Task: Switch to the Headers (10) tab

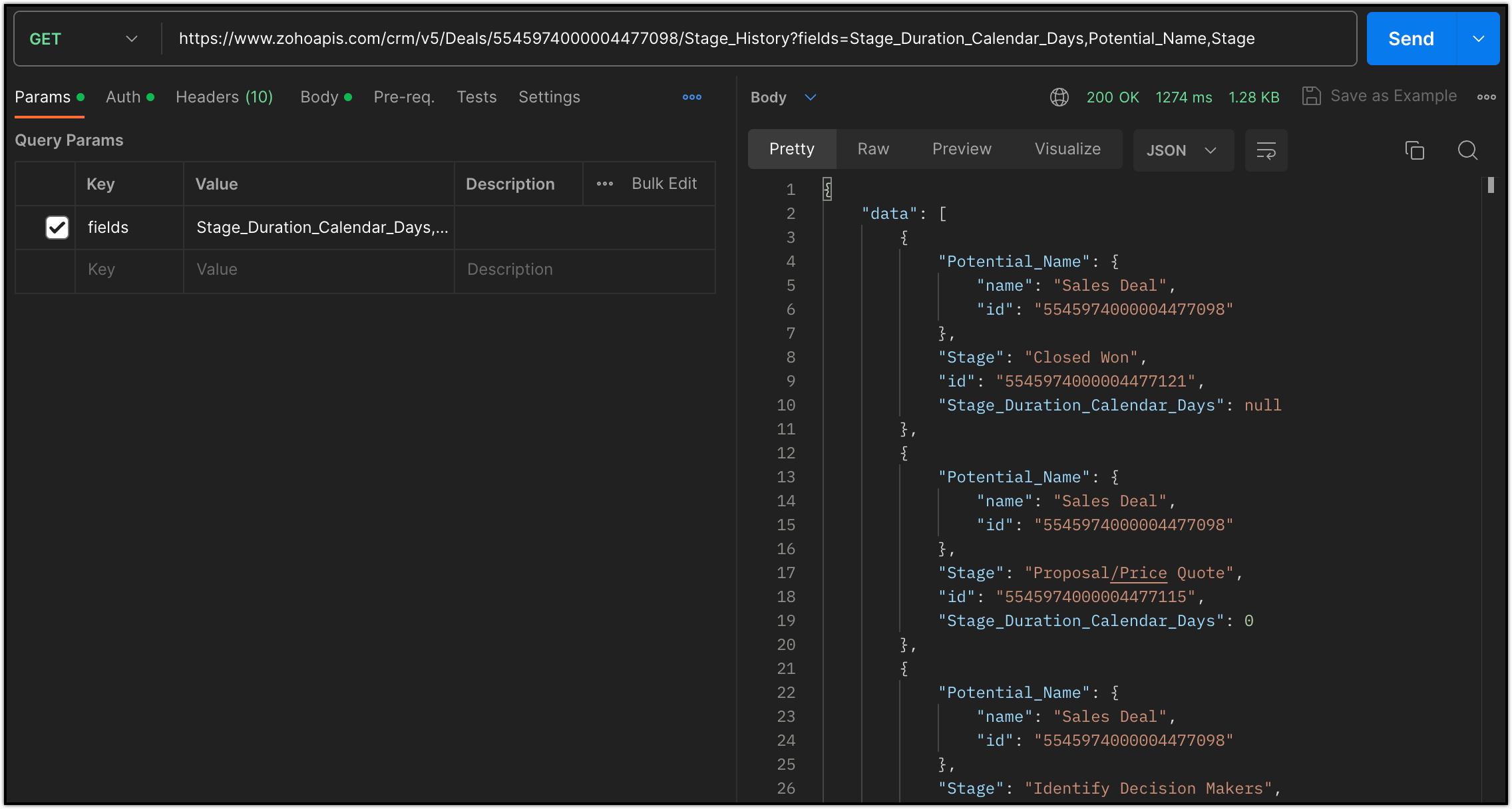Action: click(x=224, y=97)
